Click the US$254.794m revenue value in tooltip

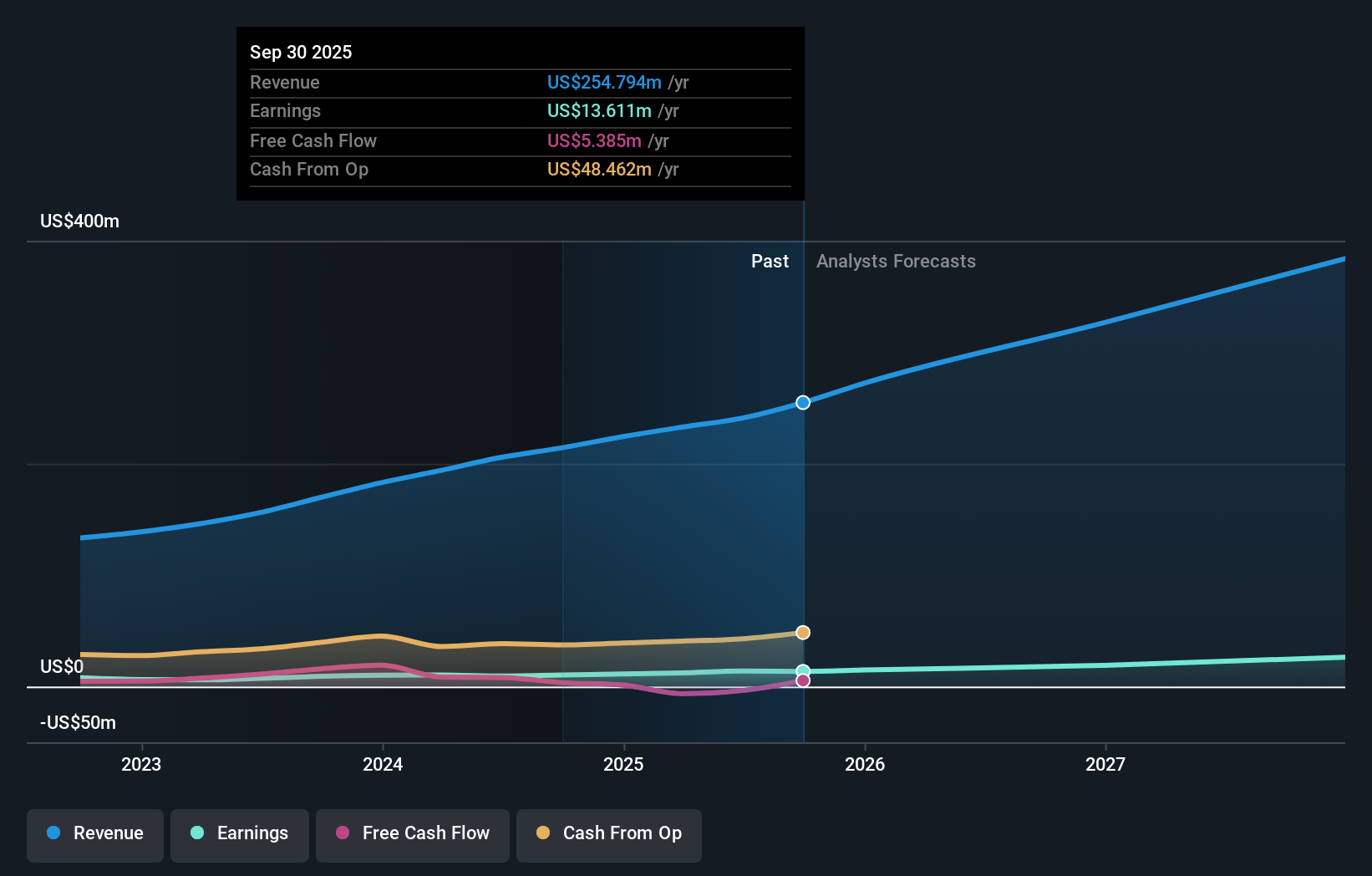tap(604, 83)
